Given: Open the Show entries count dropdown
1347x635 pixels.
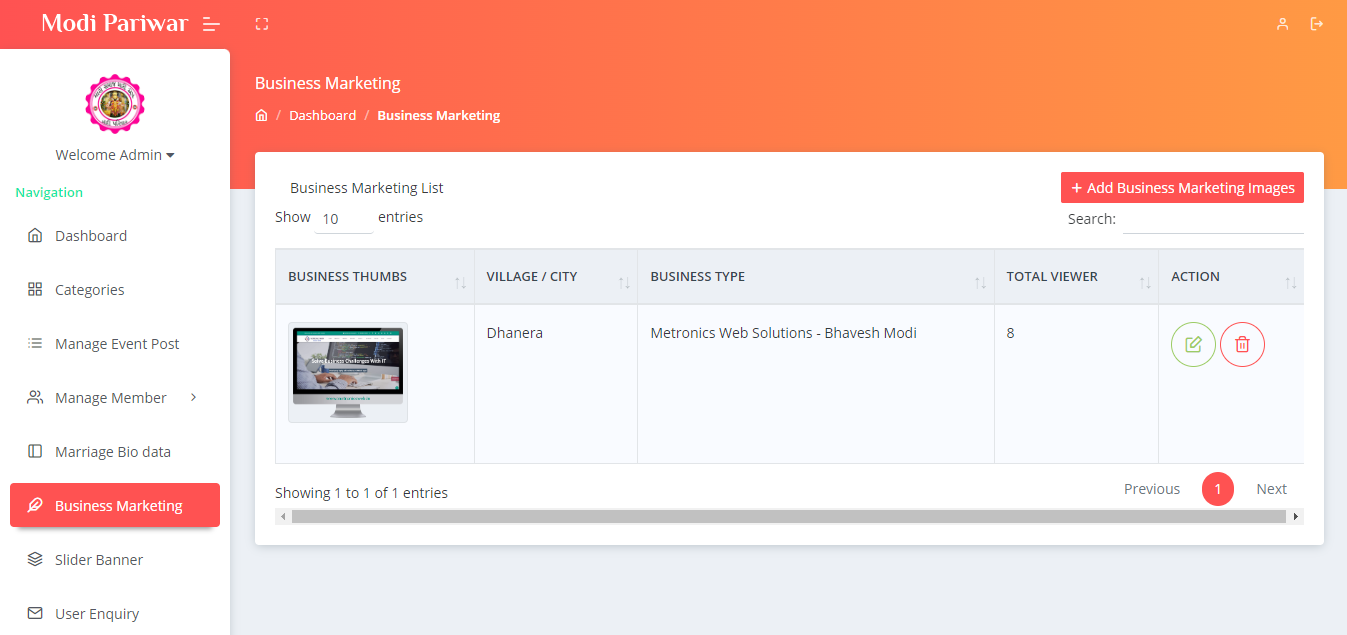Looking at the screenshot, I should [343, 219].
